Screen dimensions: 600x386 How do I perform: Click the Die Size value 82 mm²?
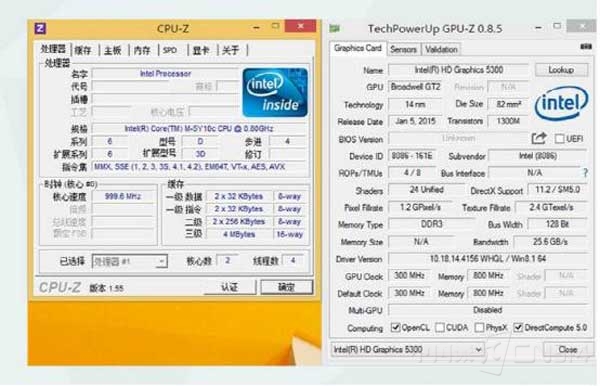pyautogui.click(x=509, y=104)
